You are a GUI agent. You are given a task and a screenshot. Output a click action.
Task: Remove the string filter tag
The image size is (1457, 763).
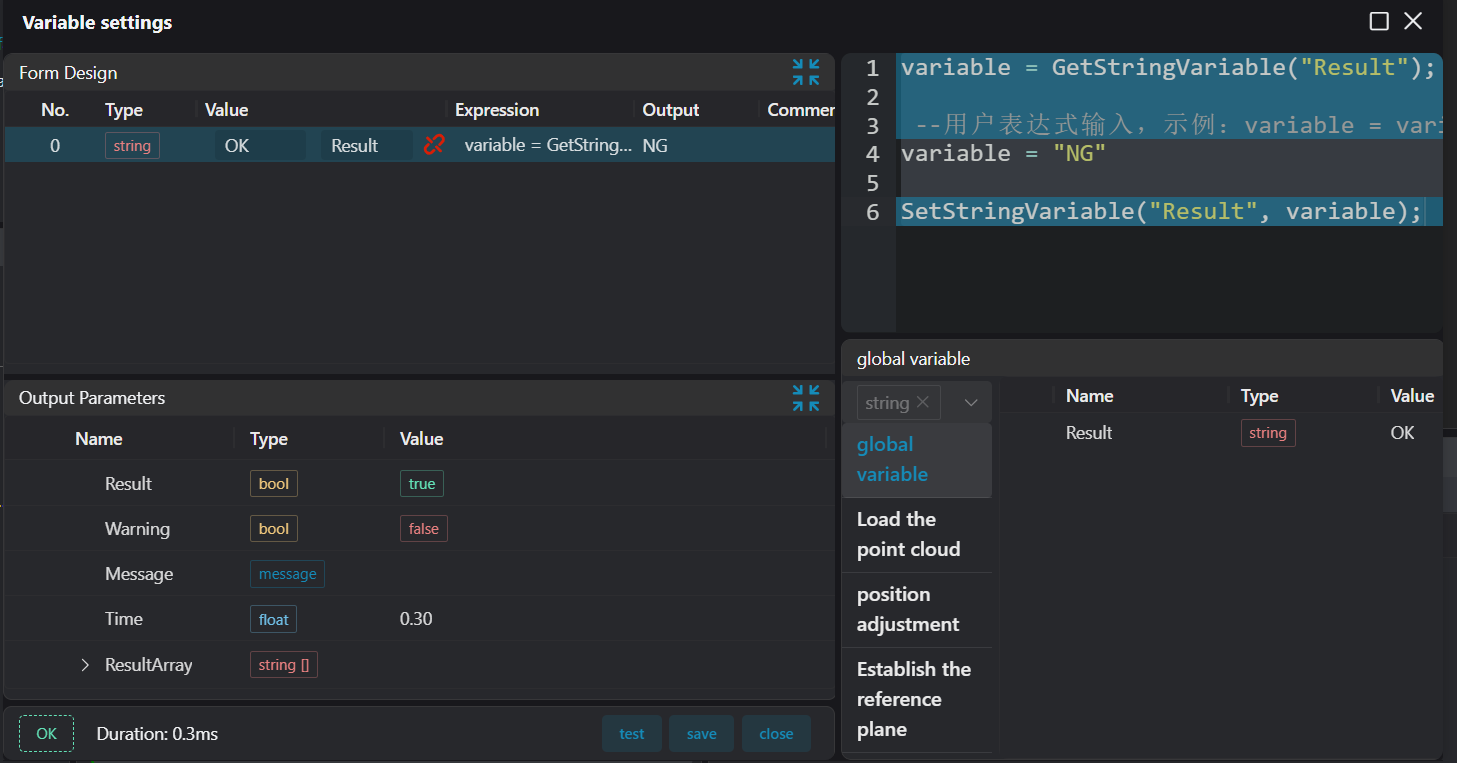923,402
